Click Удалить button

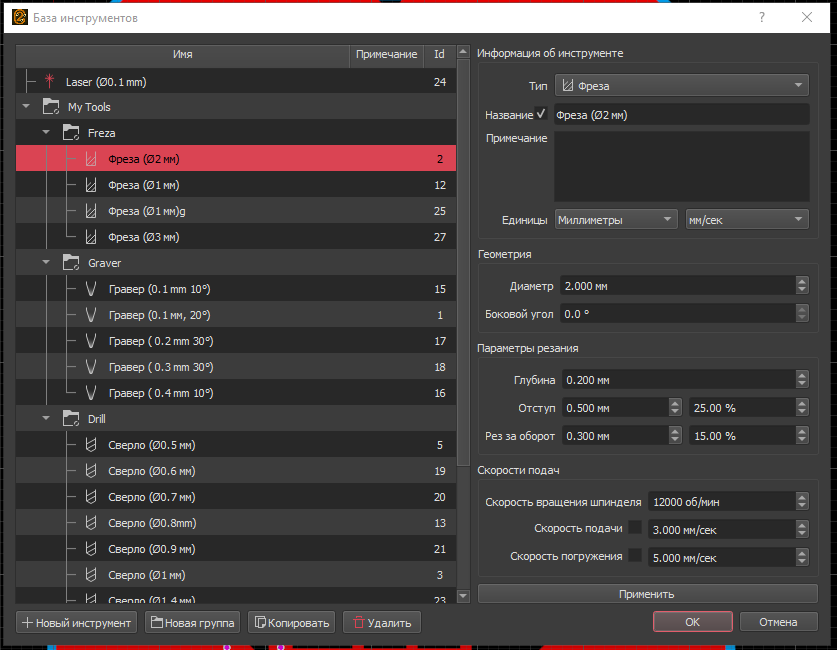[x=382, y=622]
